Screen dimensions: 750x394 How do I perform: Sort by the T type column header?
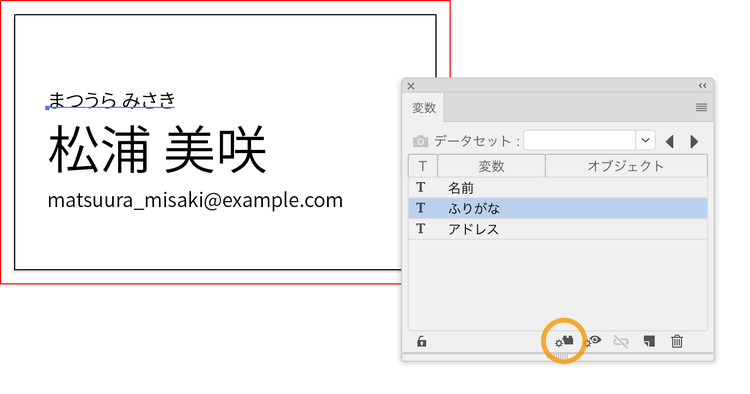click(x=423, y=166)
